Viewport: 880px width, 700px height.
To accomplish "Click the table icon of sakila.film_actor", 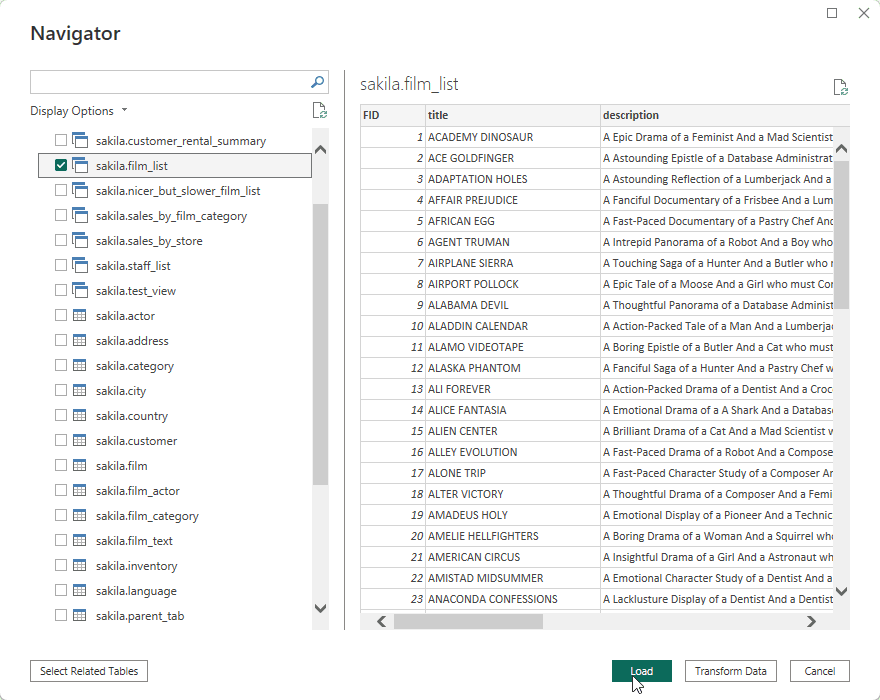I will pyautogui.click(x=80, y=490).
